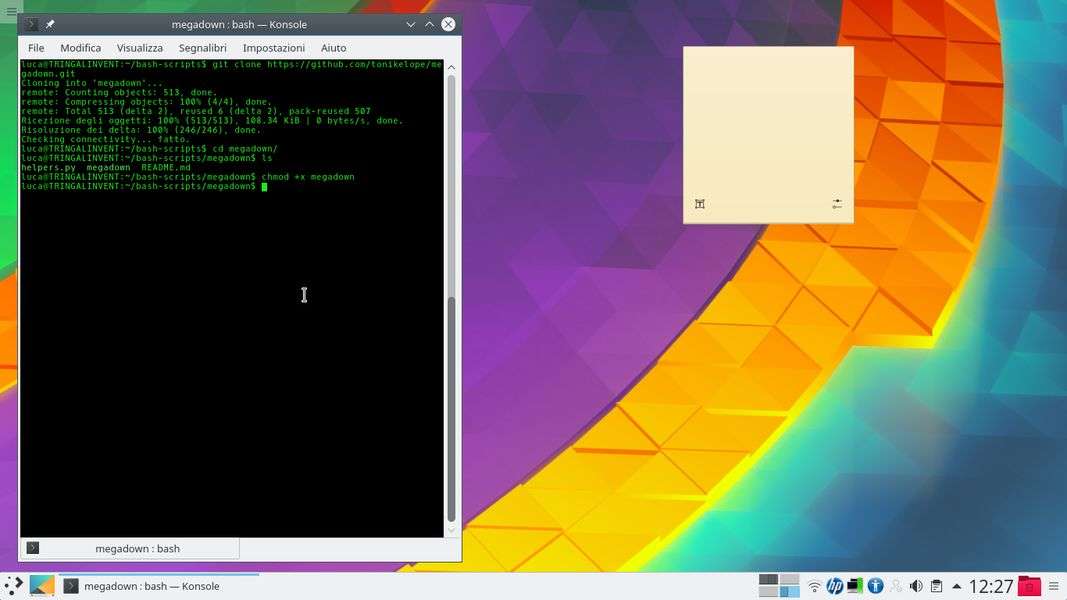Open the volume speaker tray icon
The image size is (1067, 600).
click(x=916, y=586)
